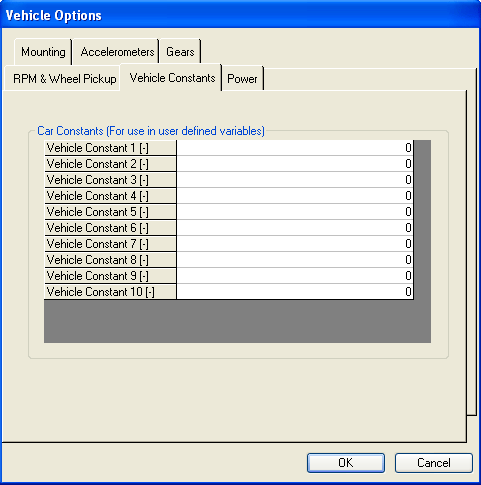
Task: Edit Vehicle Constant 10 value cell
Action: pos(295,292)
